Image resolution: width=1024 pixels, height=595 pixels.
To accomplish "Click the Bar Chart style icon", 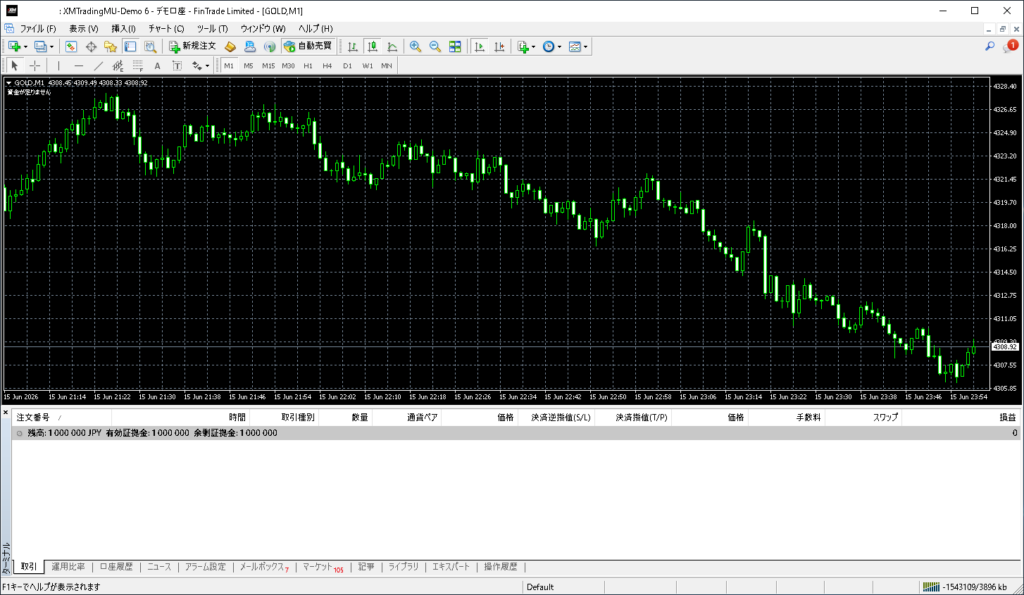I will [x=353, y=46].
